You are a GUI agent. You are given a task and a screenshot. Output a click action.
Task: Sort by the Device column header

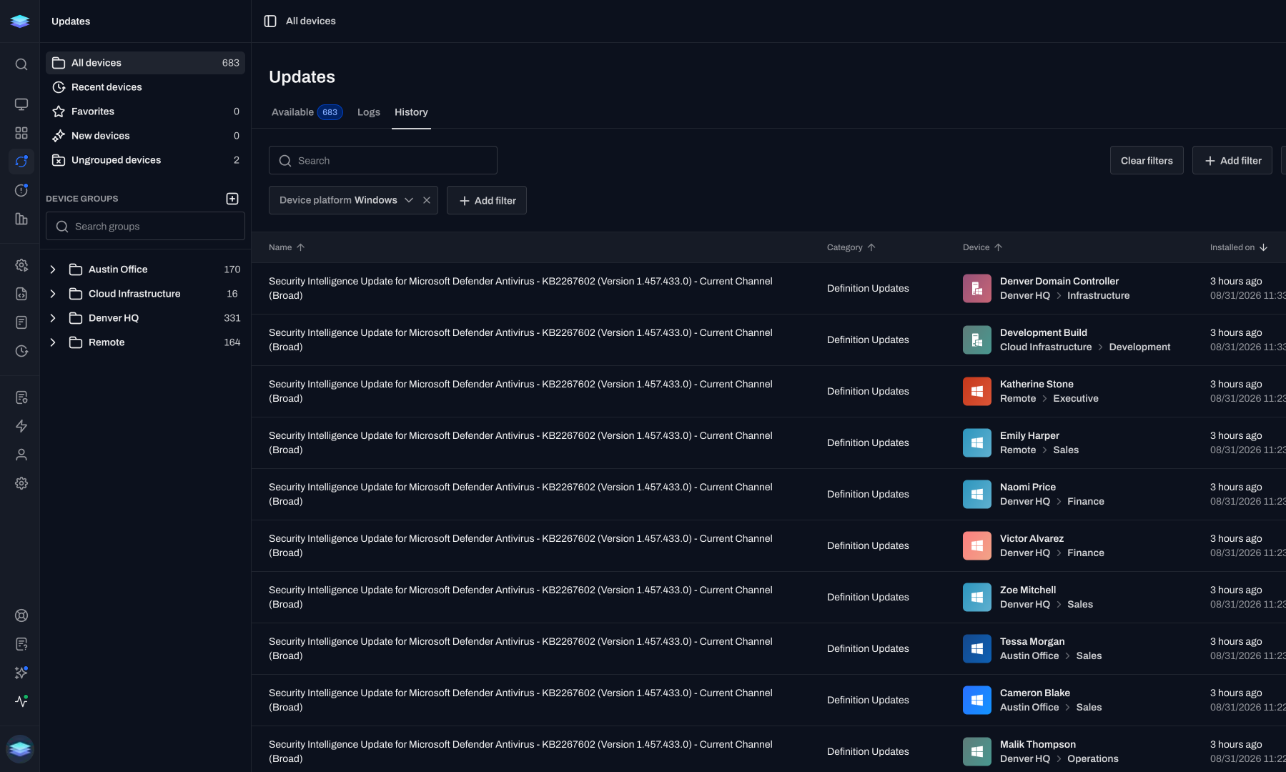tap(982, 247)
